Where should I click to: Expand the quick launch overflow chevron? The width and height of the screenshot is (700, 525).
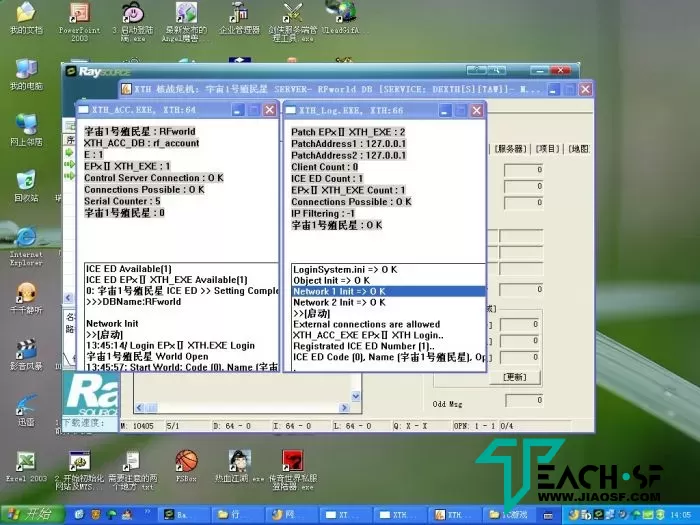click(147, 512)
